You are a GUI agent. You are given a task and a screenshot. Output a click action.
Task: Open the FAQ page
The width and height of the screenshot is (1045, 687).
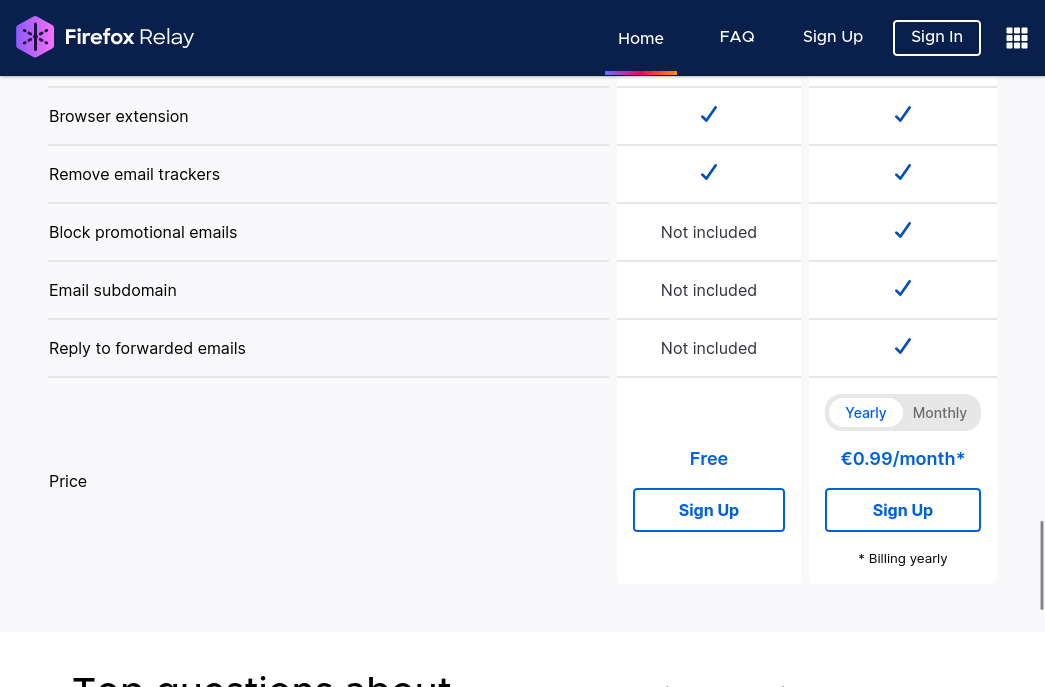coord(737,36)
